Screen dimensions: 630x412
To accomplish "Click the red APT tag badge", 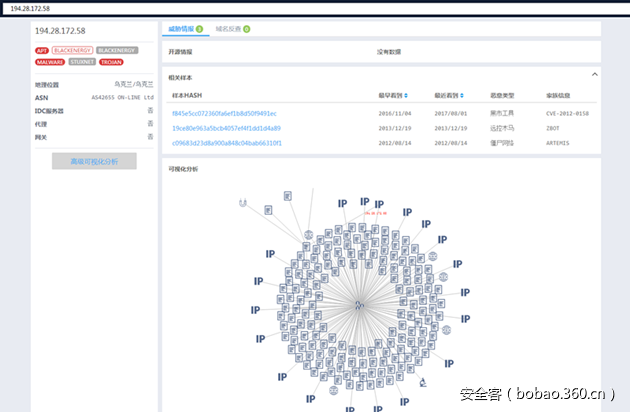I will pyautogui.click(x=42, y=49).
